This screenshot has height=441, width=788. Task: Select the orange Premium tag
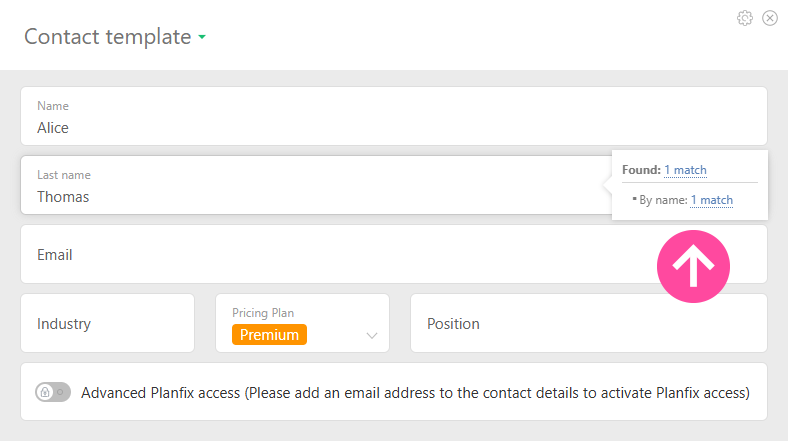(x=269, y=335)
